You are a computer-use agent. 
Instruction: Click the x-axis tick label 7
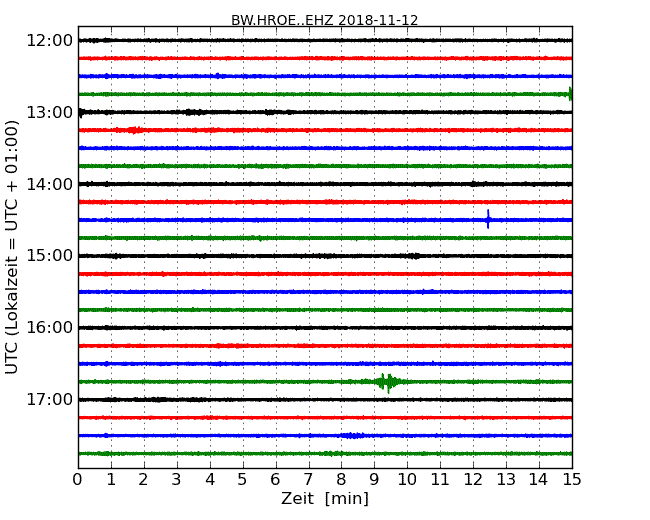[308, 479]
